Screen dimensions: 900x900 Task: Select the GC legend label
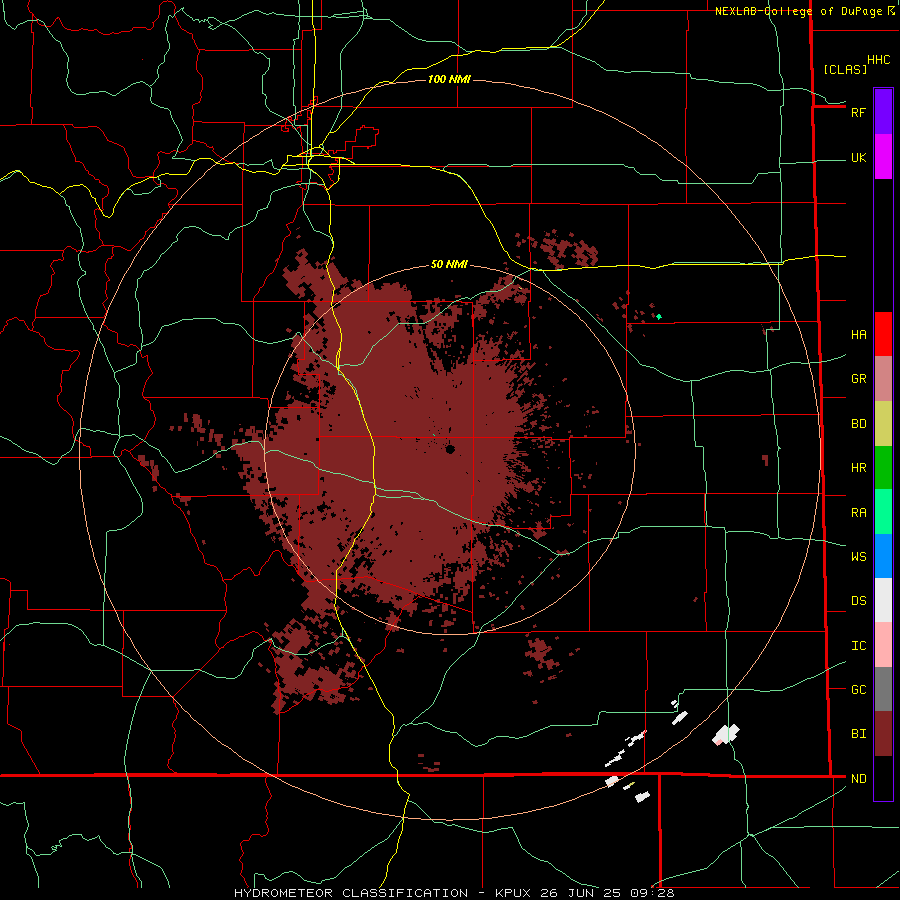[858, 690]
